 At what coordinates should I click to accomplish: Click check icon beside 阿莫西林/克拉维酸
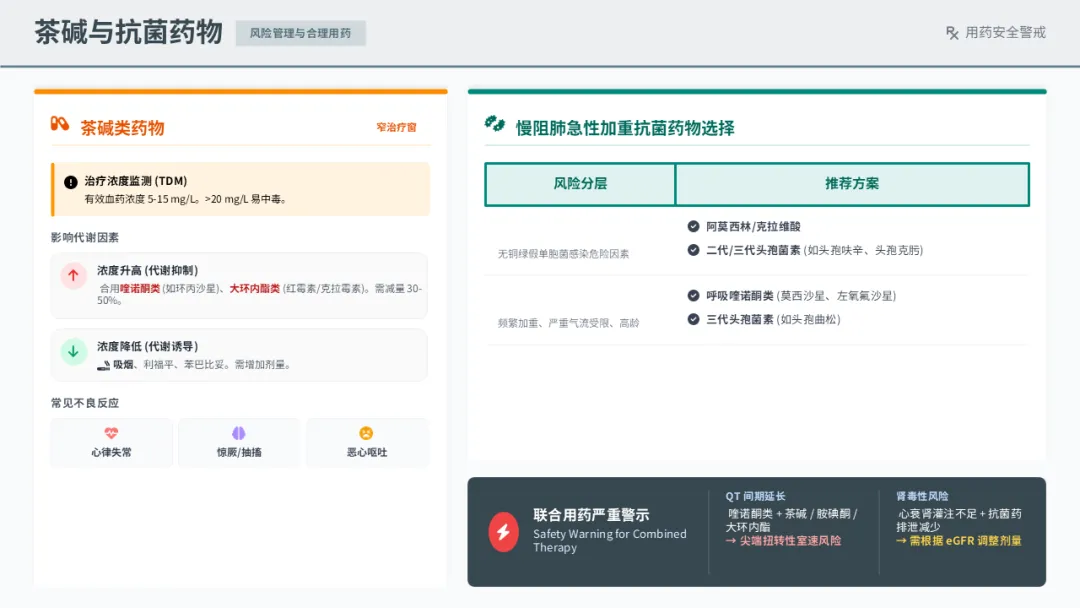pos(693,226)
